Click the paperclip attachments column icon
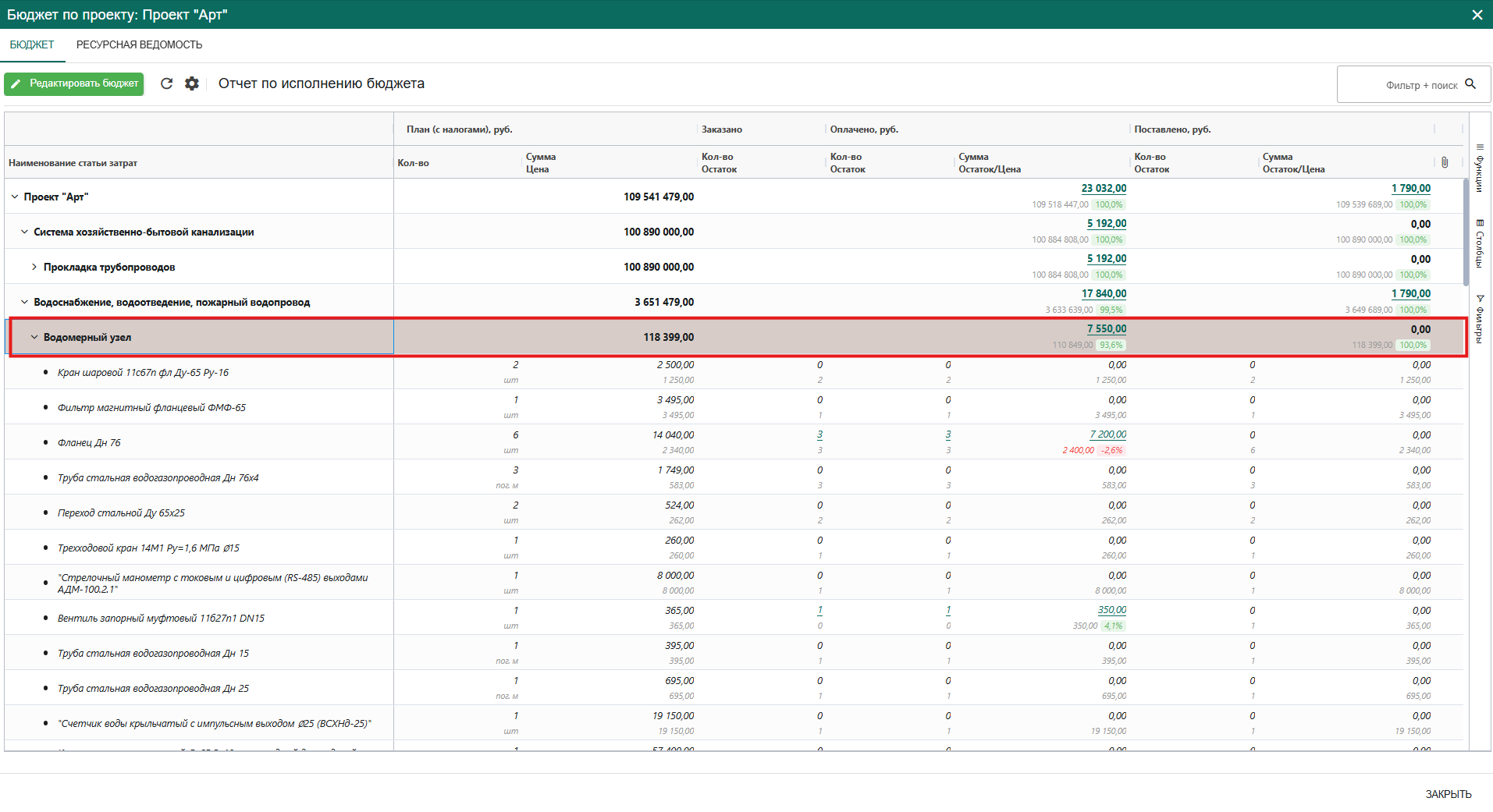The width and height of the screenshot is (1493, 812). tap(1445, 162)
